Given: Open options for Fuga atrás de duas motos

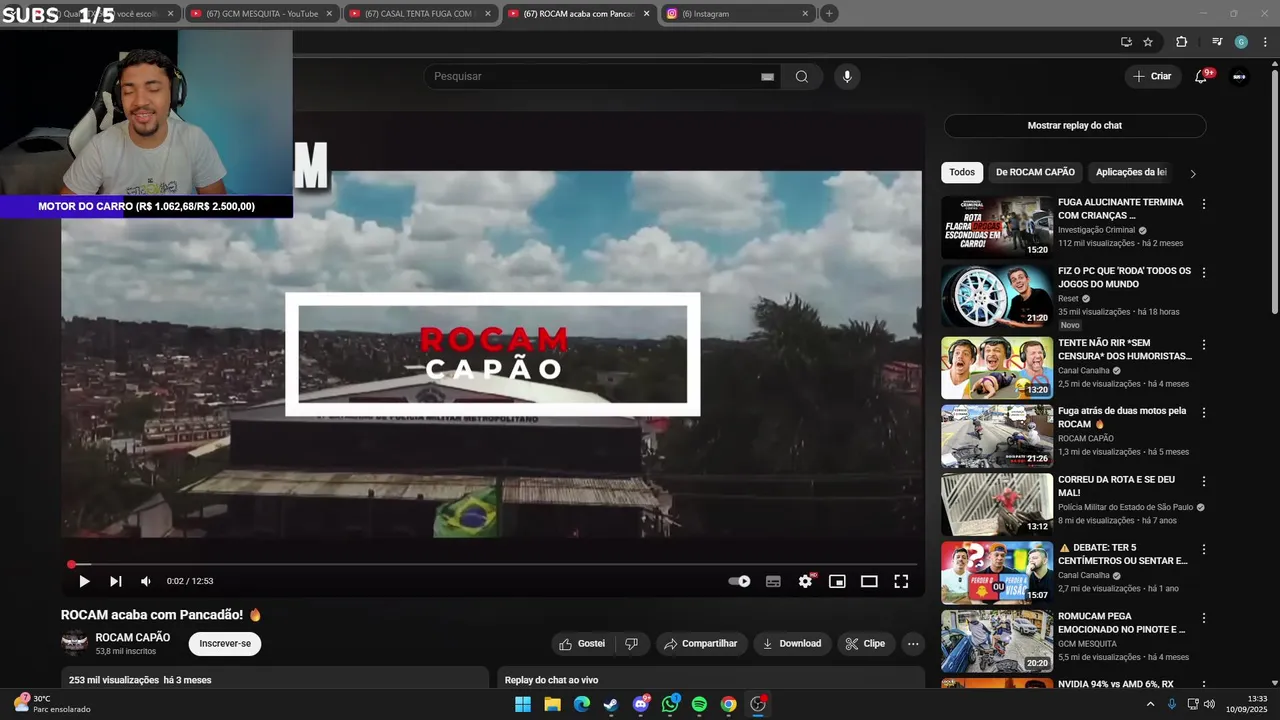Looking at the screenshot, I should click(x=1204, y=412).
